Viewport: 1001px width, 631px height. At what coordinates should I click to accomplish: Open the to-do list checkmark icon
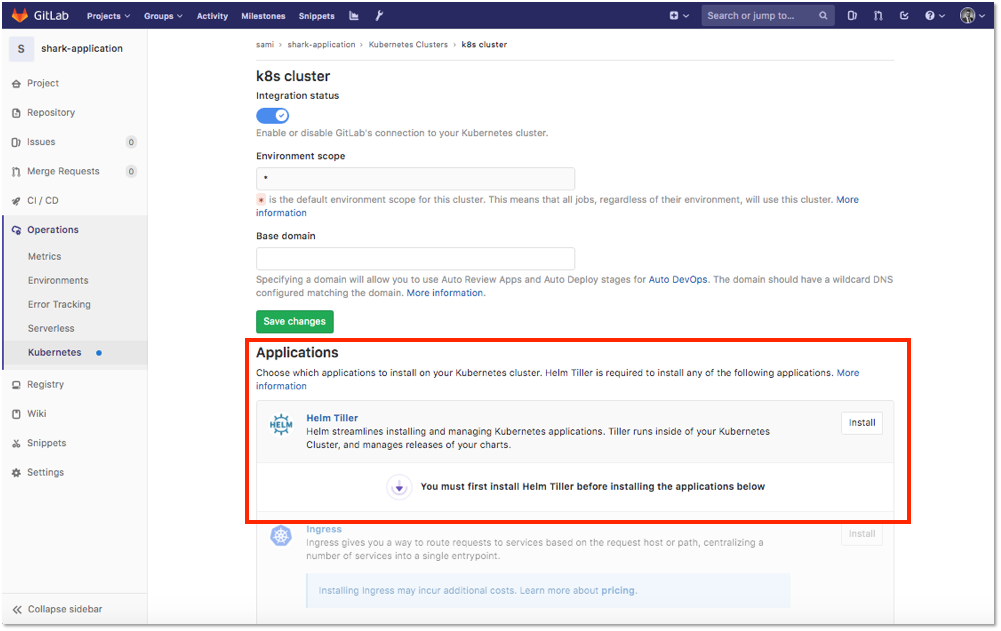click(x=904, y=16)
